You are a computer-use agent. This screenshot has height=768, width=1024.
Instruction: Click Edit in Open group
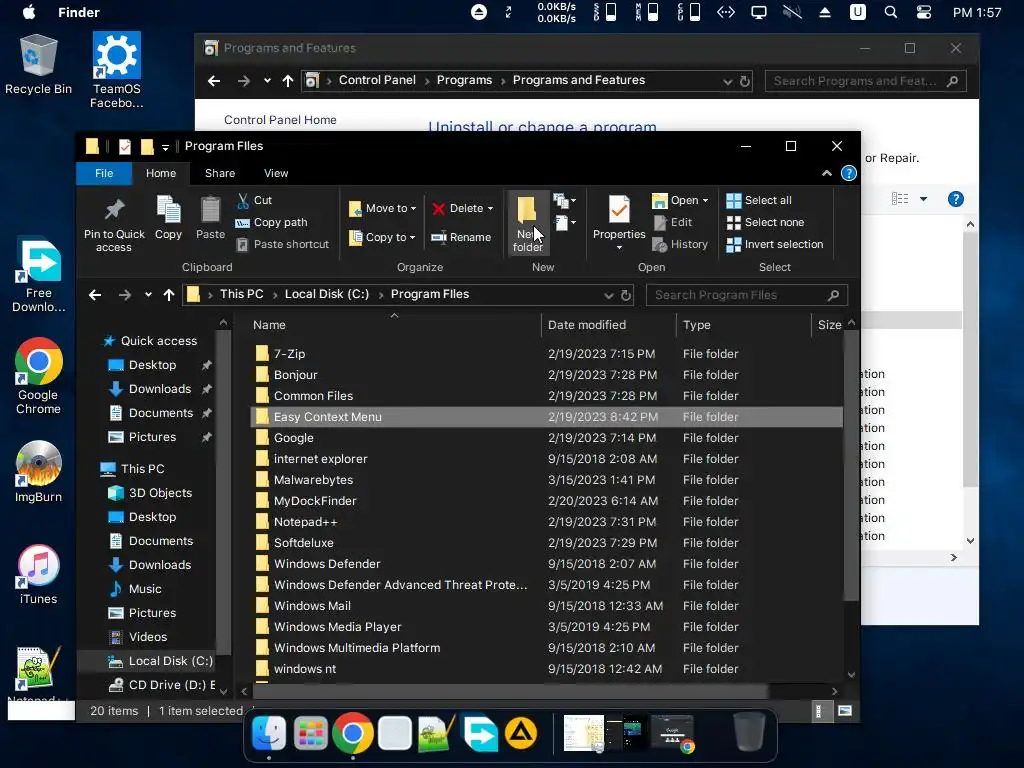coord(673,222)
